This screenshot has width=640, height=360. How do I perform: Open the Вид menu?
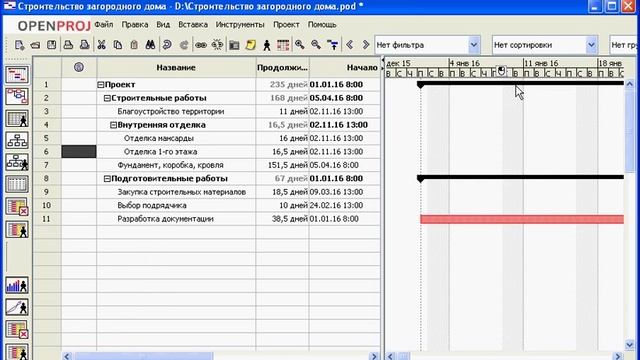163,25
